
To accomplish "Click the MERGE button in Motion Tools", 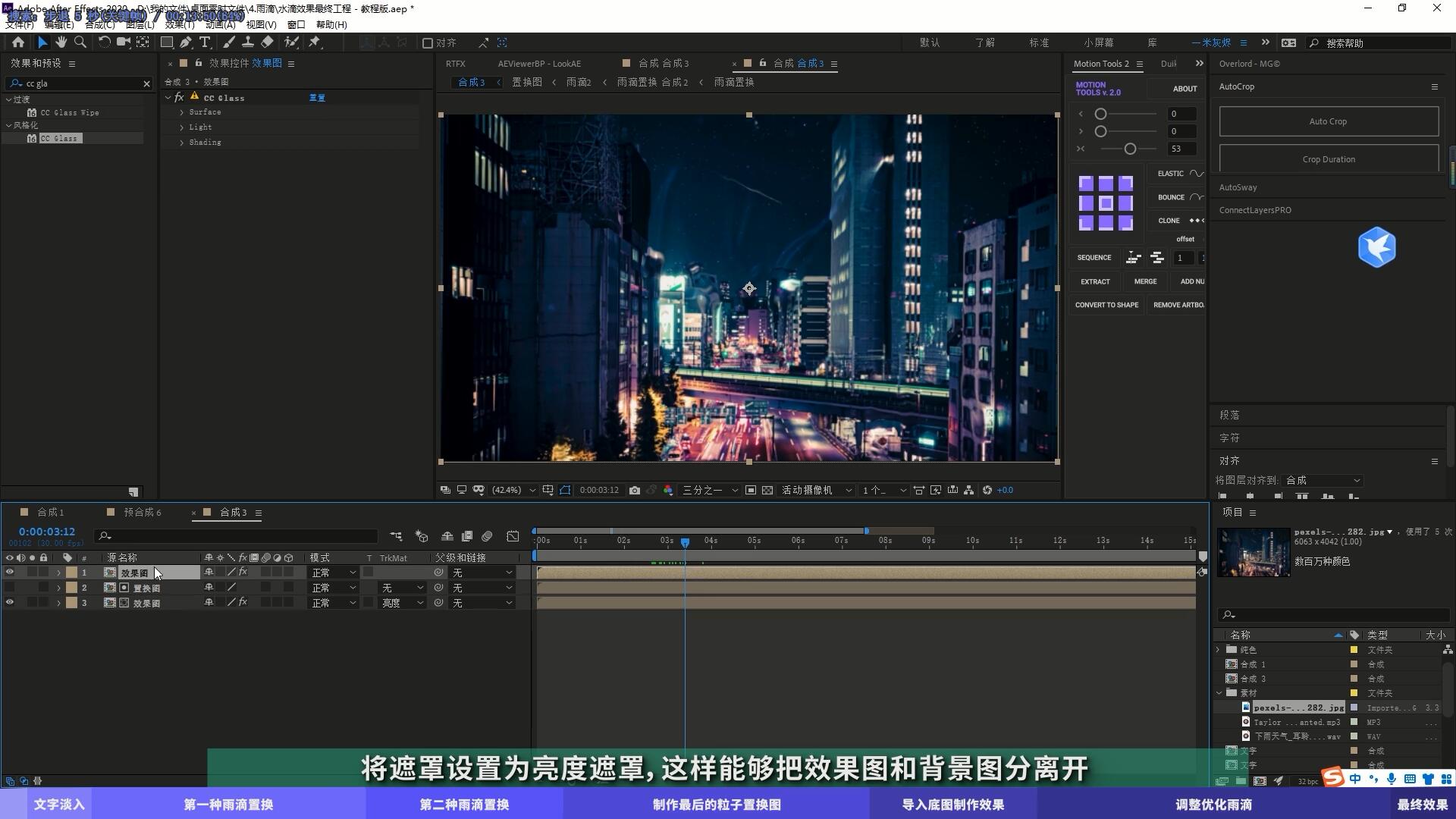I will (1145, 282).
